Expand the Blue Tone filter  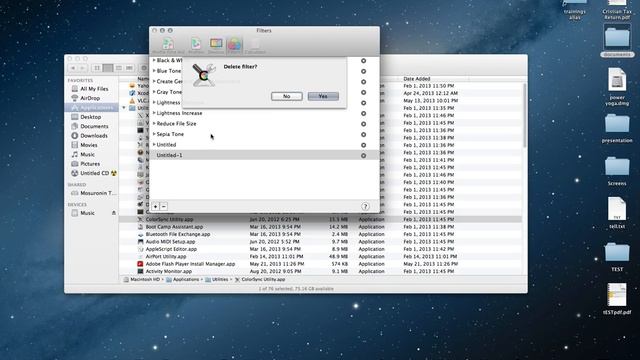[154, 71]
